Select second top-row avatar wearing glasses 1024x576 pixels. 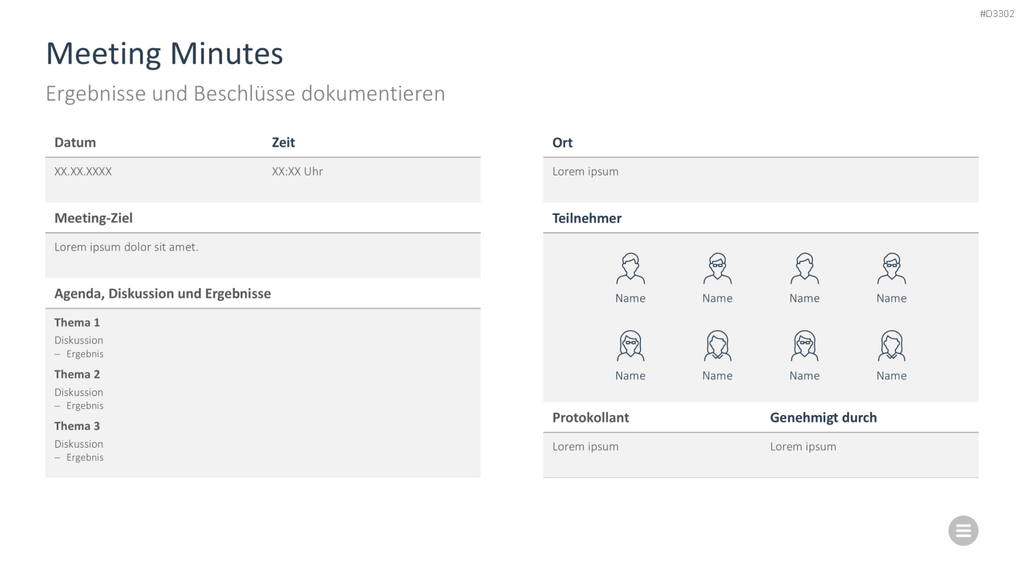click(717, 268)
